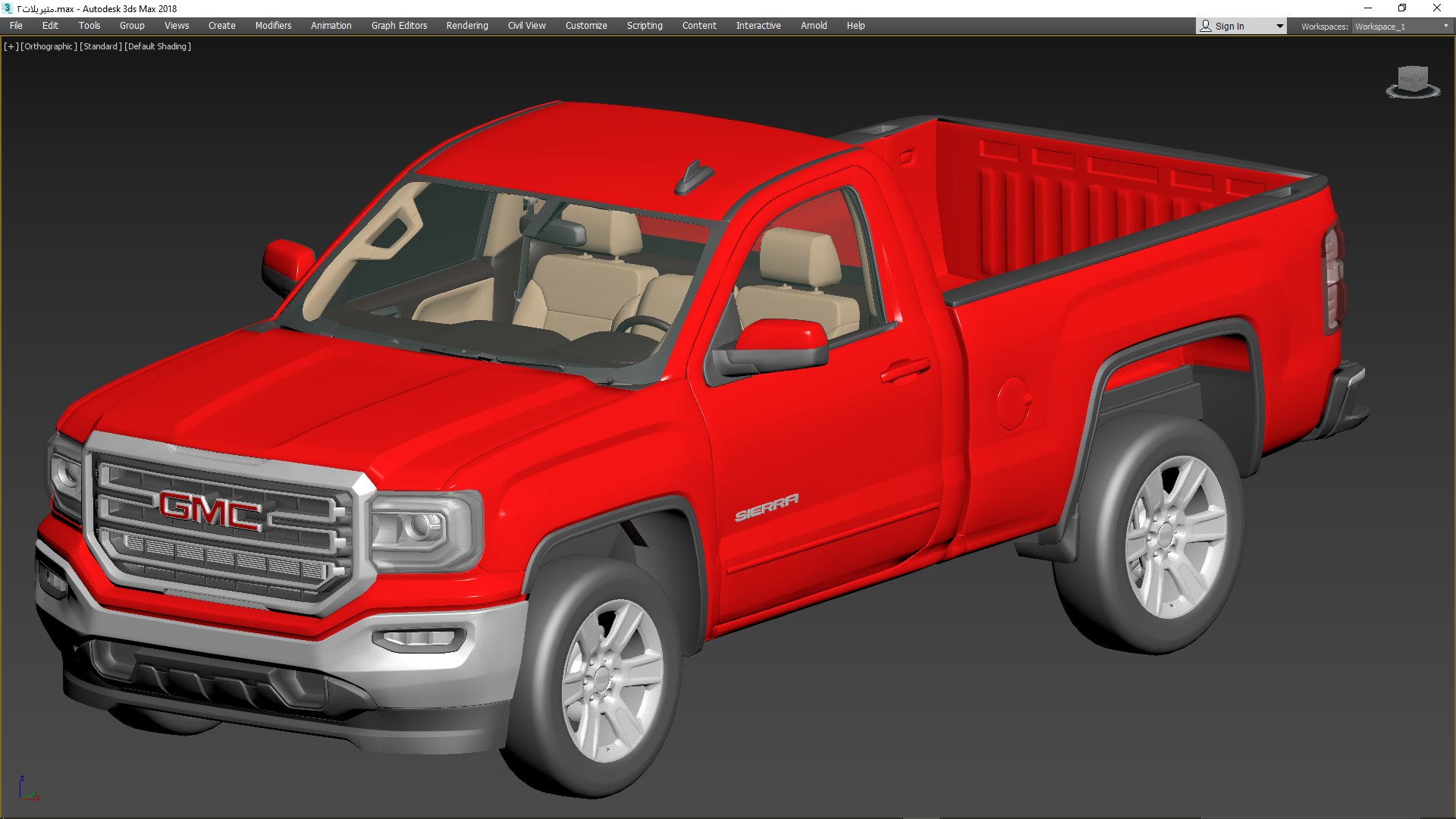1456x819 pixels.
Task: Open the Graph Editors menu
Action: [x=399, y=26]
